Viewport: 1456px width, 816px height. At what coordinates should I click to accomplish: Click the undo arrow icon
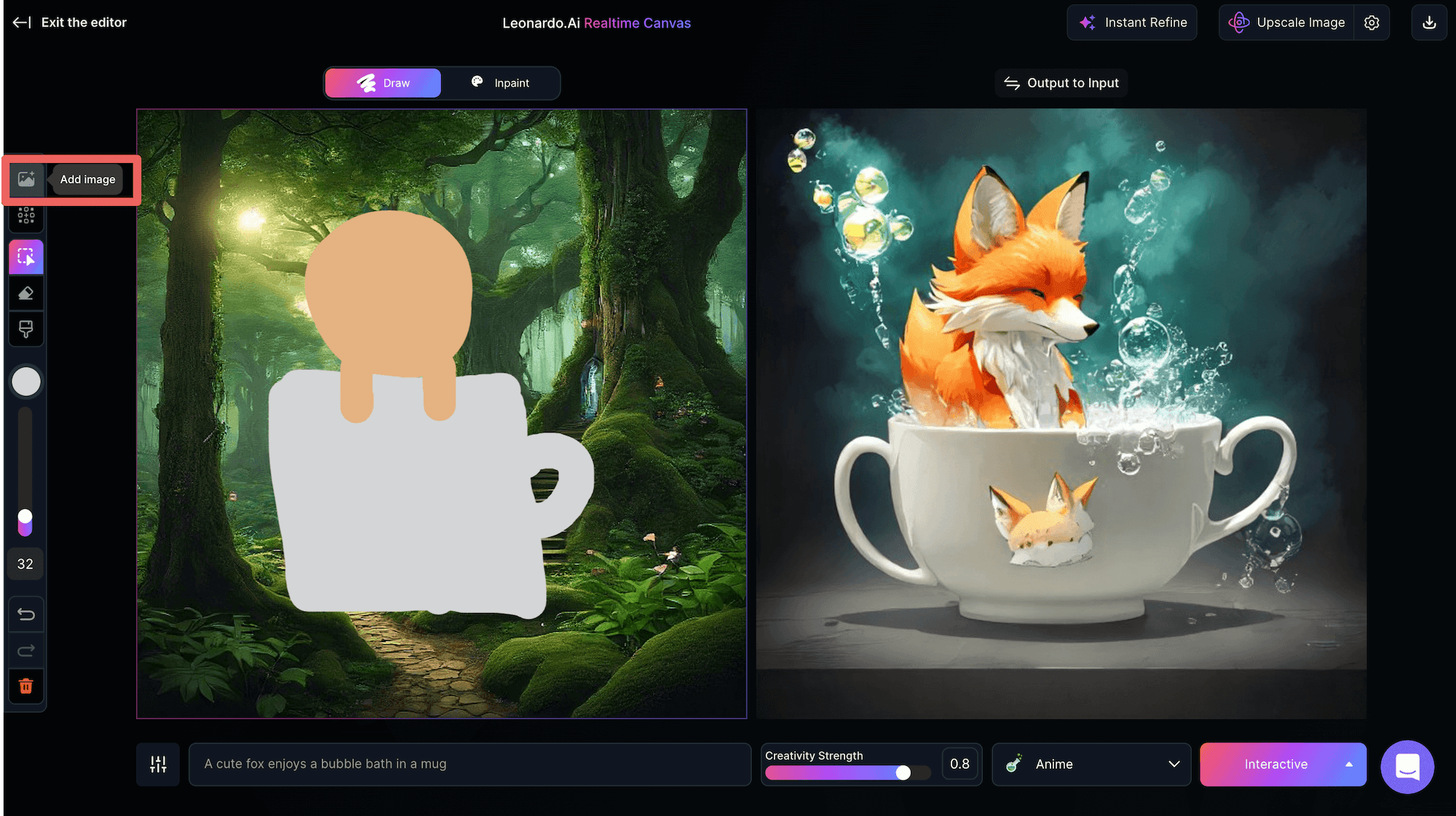coord(26,614)
